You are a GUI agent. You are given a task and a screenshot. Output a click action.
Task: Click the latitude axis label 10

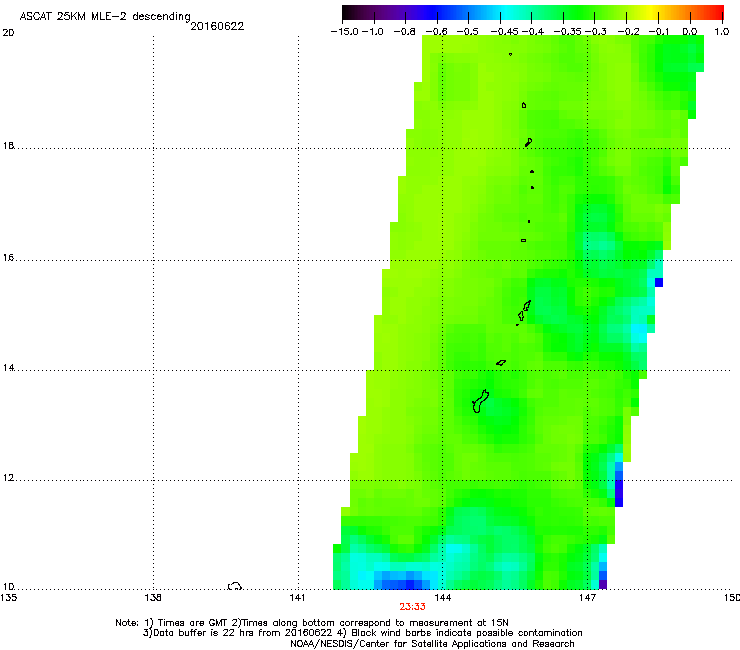click(x=8, y=586)
